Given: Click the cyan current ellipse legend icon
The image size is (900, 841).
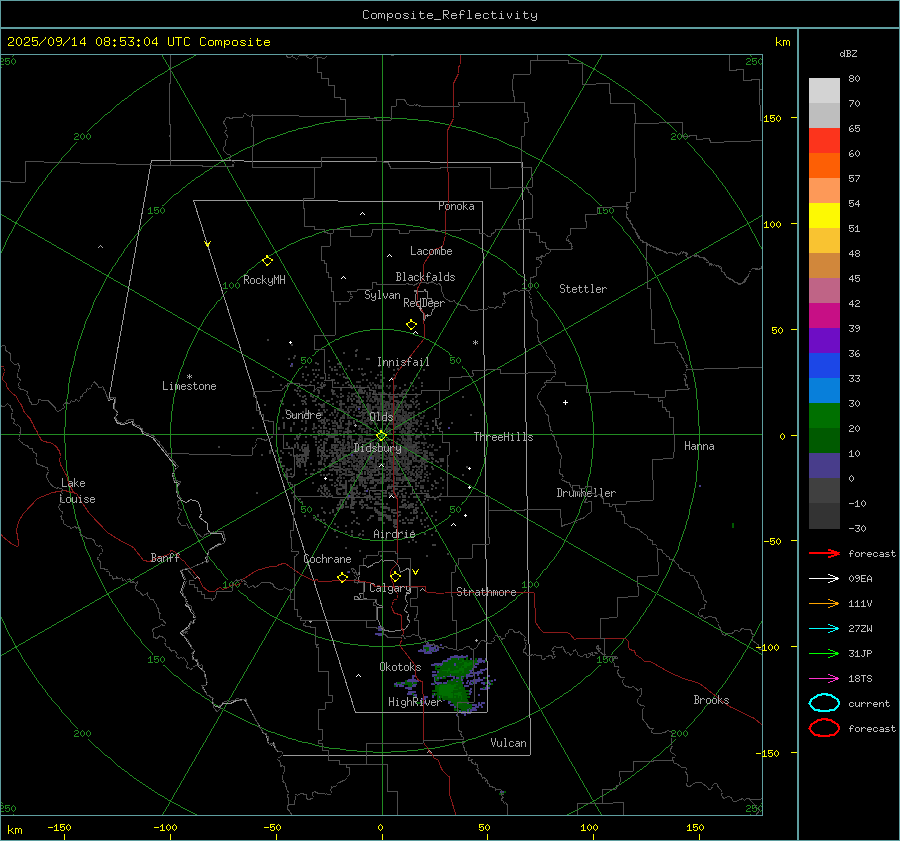Looking at the screenshot, I should (824, 703).
